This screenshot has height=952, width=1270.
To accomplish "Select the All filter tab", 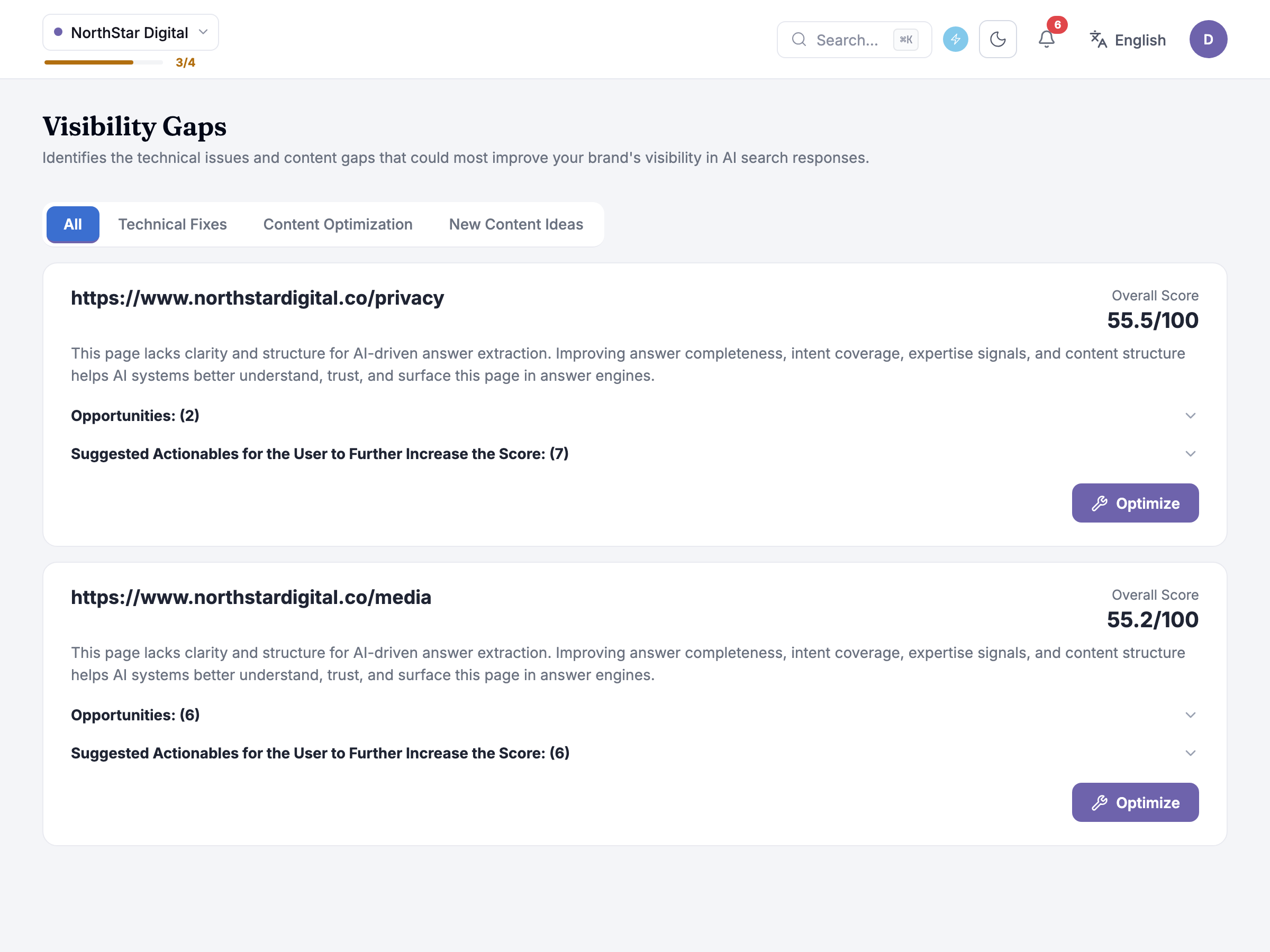I will tap(73, 224).
